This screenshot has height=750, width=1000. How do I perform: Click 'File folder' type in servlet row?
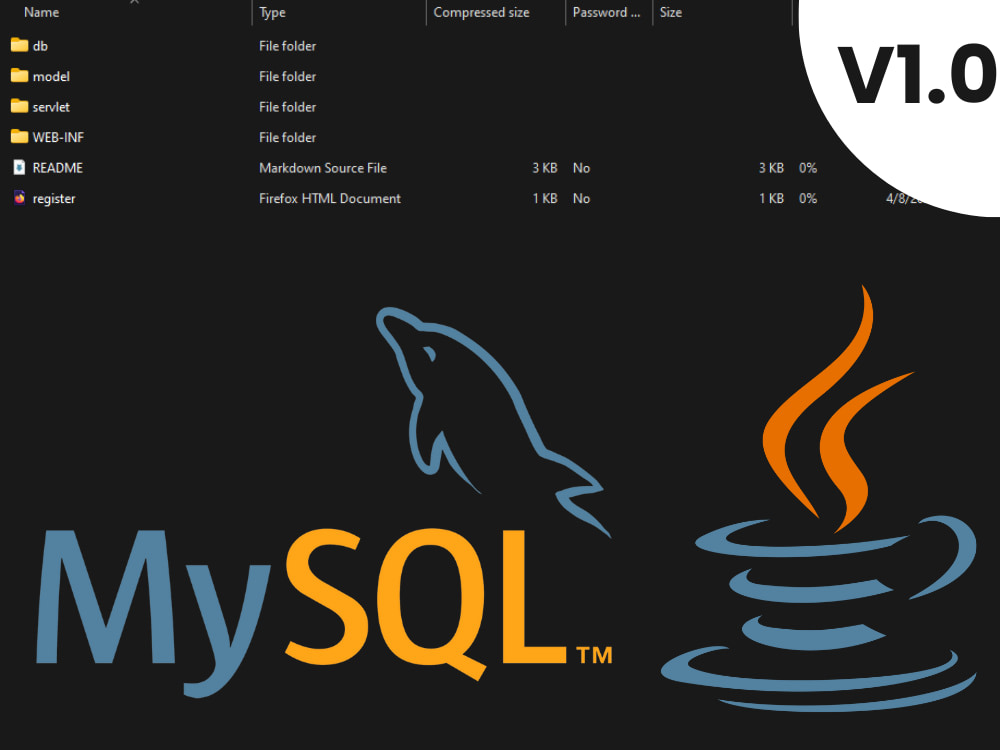[288, 107]
